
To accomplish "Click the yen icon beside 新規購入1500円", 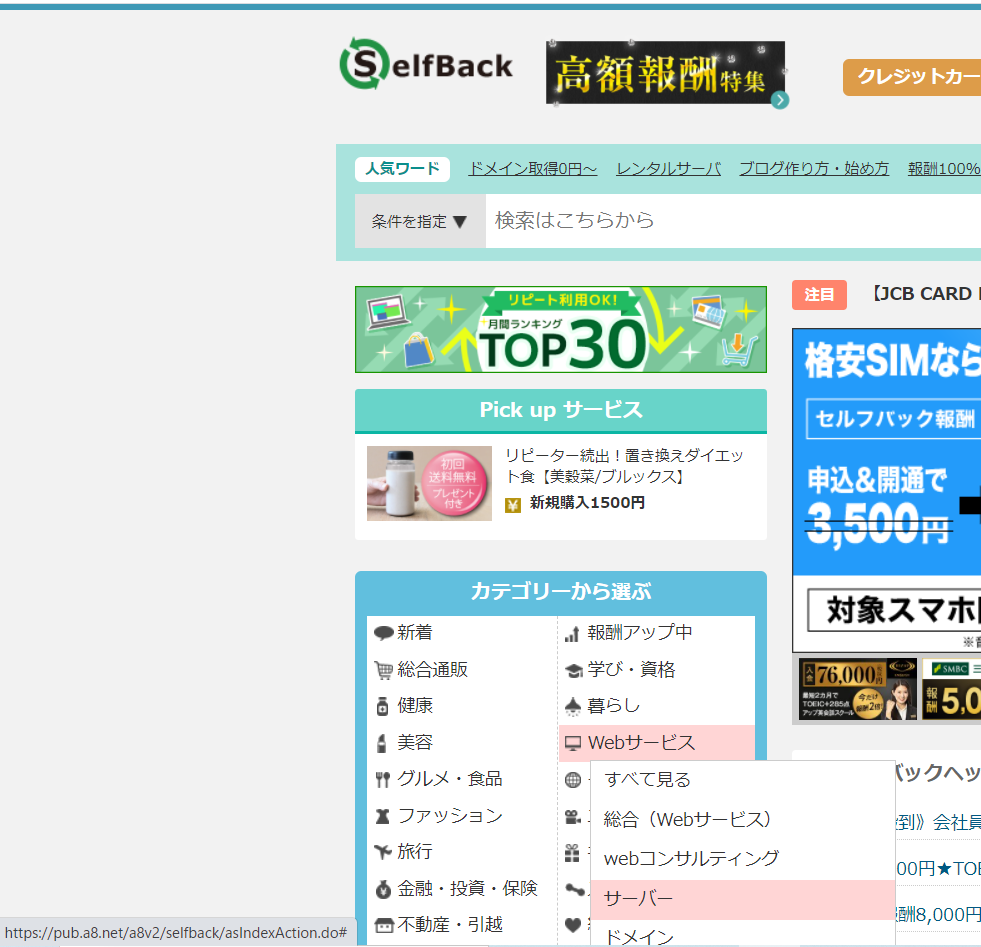I will pos(513,505).
